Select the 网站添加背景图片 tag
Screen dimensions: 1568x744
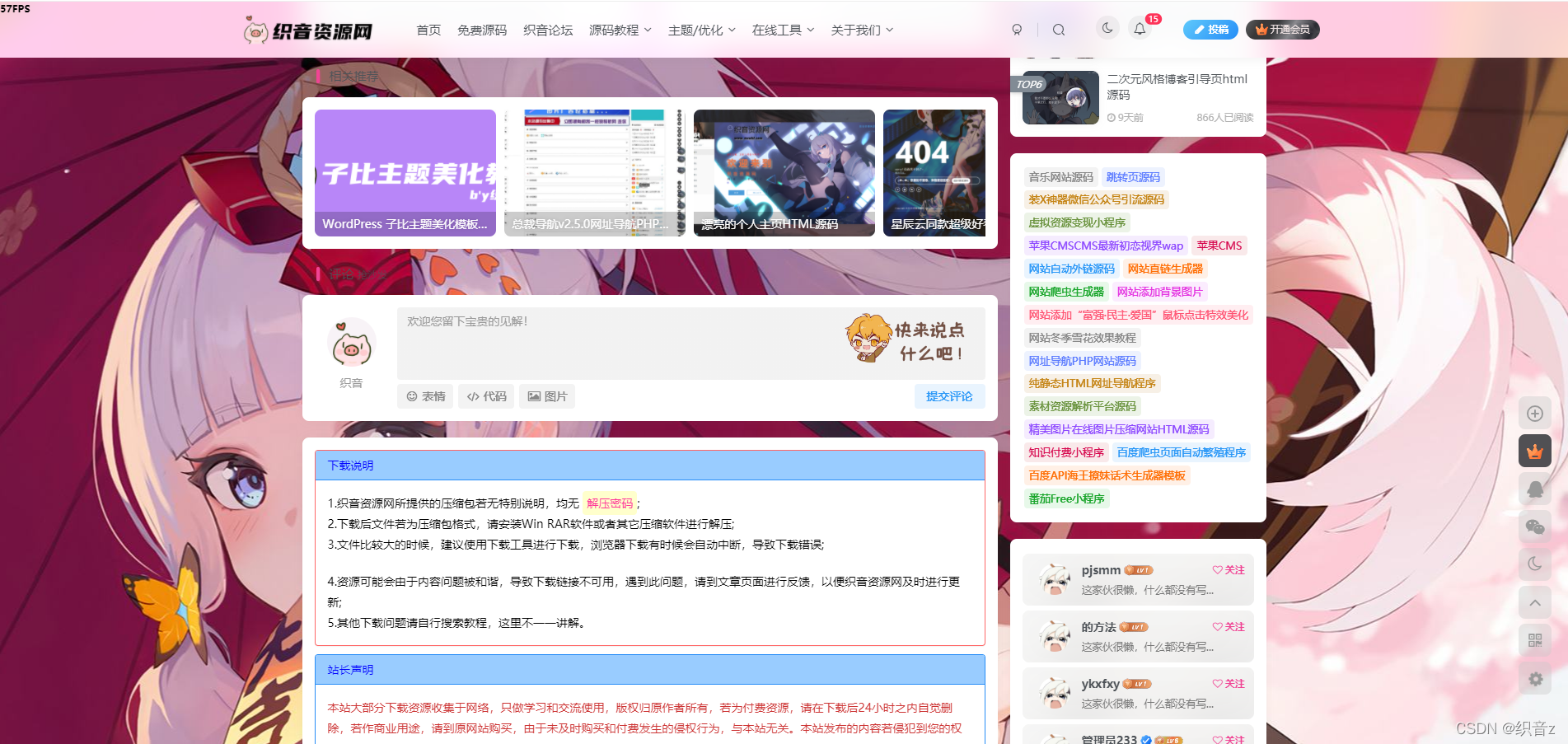1160,292
